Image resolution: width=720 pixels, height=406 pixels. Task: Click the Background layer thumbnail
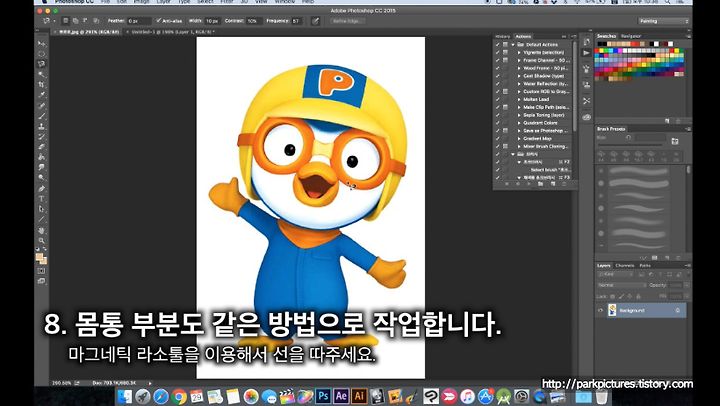(612, 310)
